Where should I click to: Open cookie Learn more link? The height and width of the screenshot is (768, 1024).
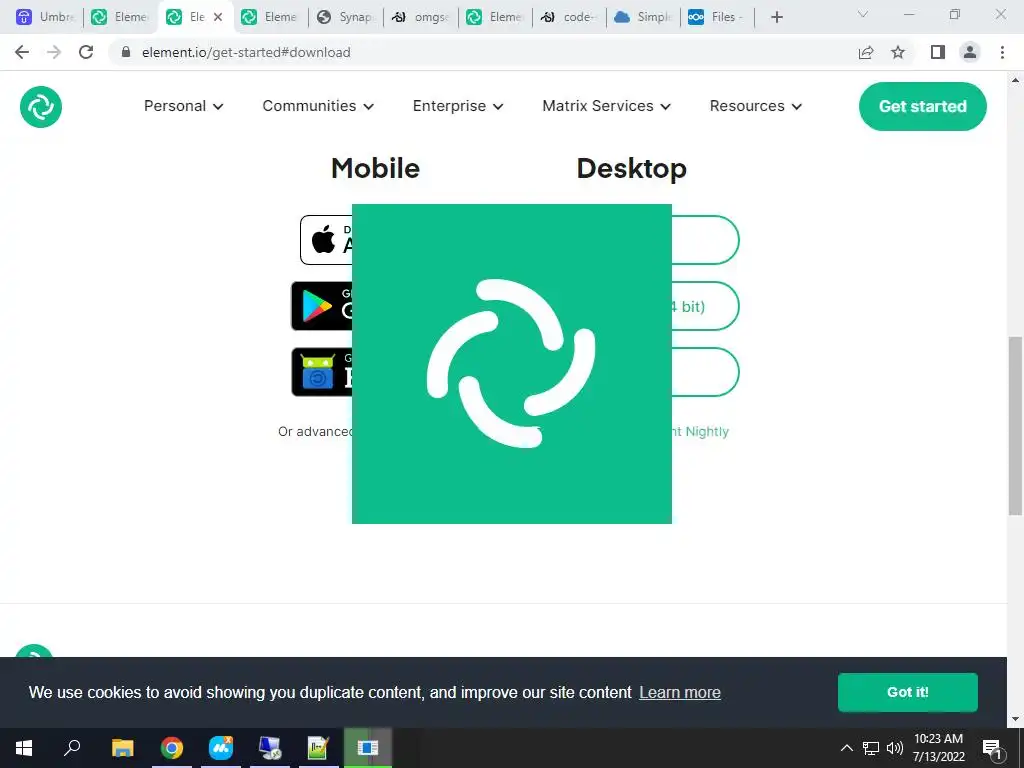click(680, 692)
